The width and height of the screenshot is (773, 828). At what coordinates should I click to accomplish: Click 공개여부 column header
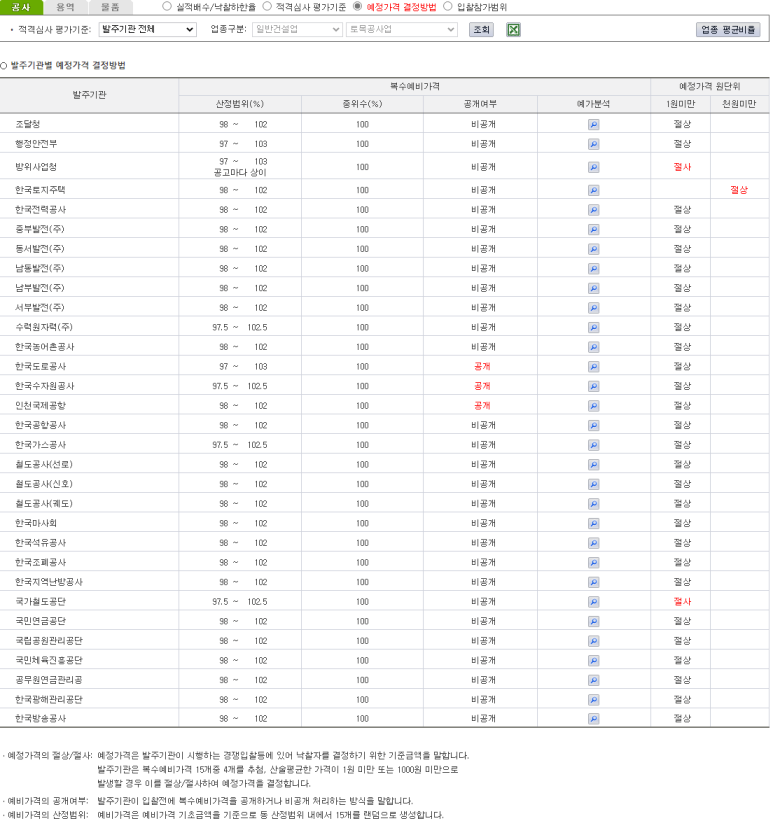click(480, 104)
